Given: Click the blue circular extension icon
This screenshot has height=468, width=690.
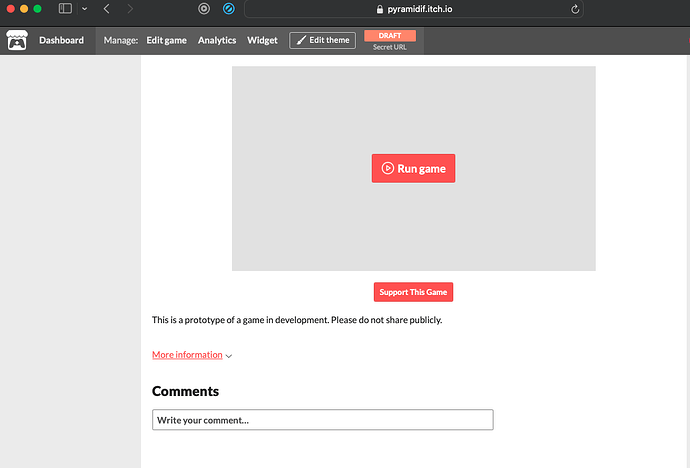Looking at the screenshot, I should coord(229,9).
